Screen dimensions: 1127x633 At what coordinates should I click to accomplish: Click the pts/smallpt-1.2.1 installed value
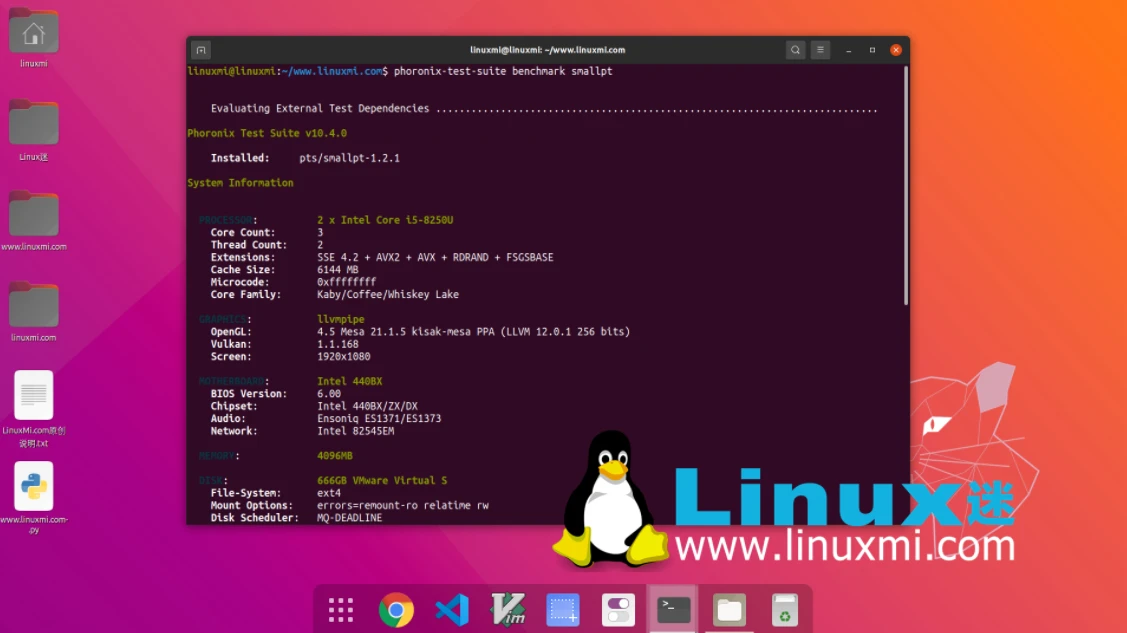(349, 158)
